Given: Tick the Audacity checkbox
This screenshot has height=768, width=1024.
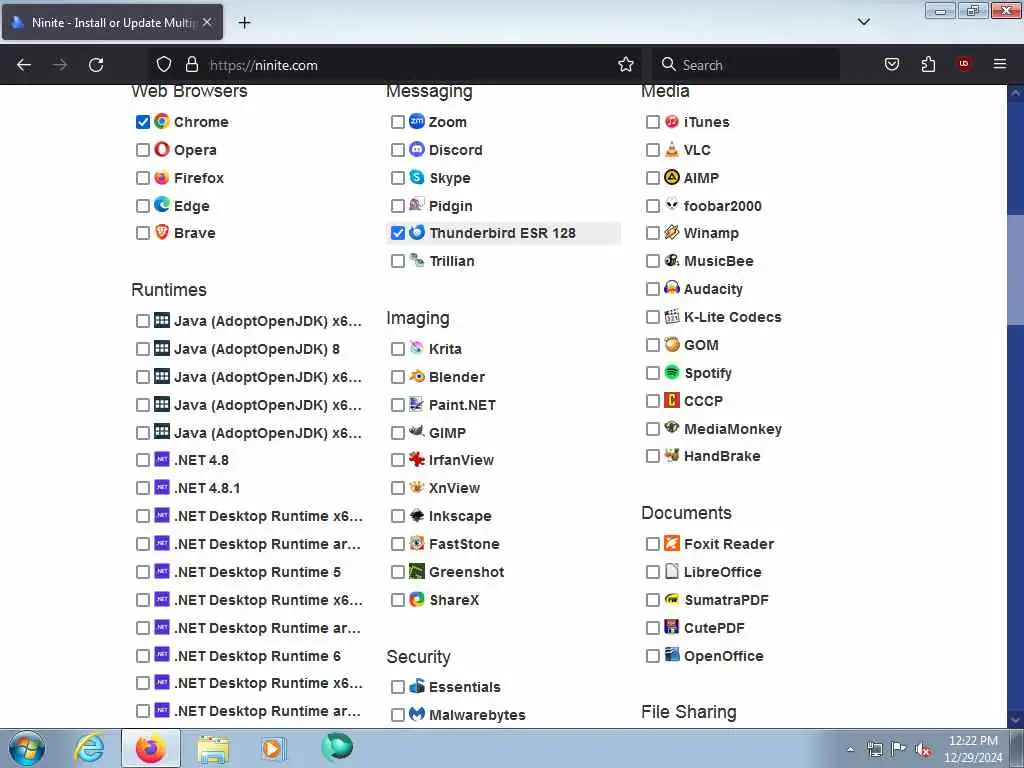Looking at the screenshot, I should 652,289.
